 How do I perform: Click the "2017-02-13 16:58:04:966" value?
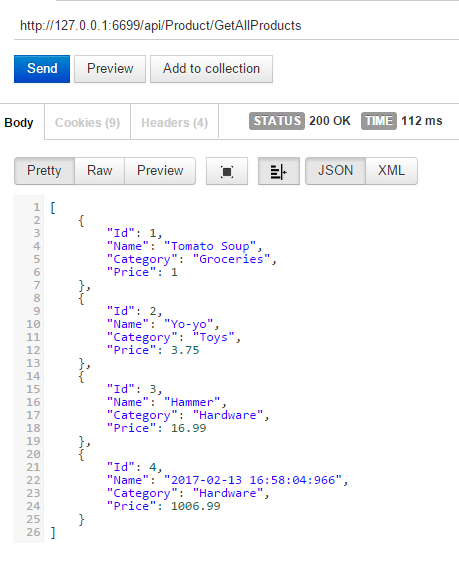pos(253,480)
